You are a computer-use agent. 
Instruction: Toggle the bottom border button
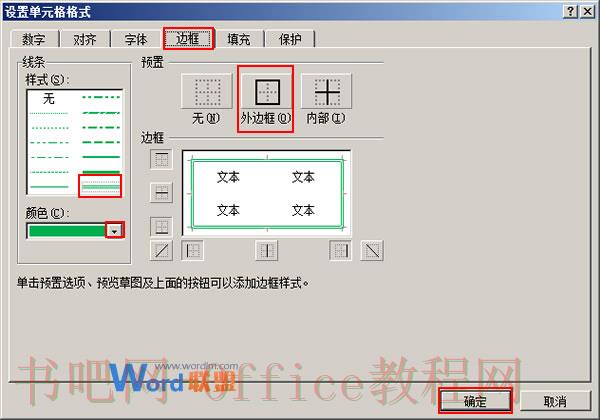[x=161, y=226]
